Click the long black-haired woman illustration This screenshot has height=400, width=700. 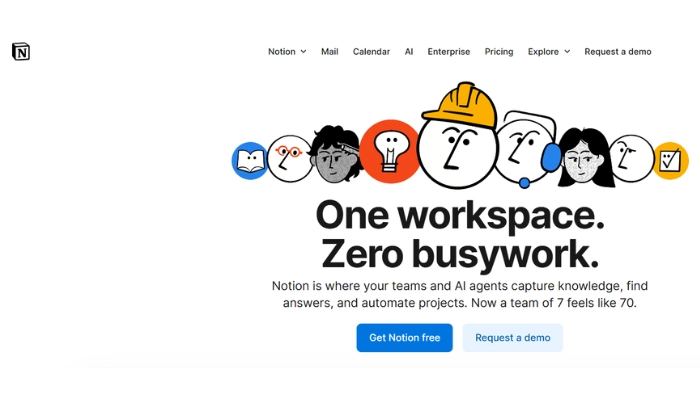tap(585, 157)
